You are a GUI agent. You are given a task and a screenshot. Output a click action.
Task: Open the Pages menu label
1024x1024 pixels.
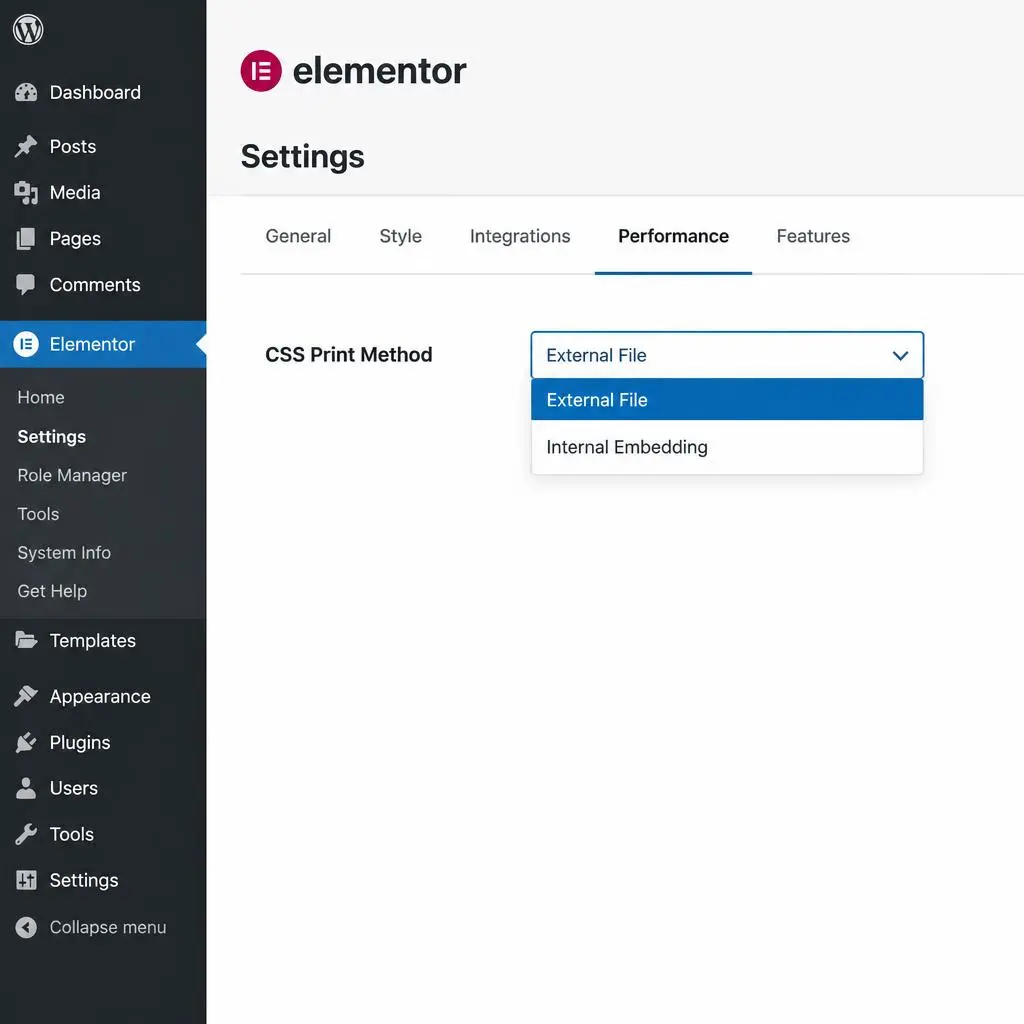(75, 239)
